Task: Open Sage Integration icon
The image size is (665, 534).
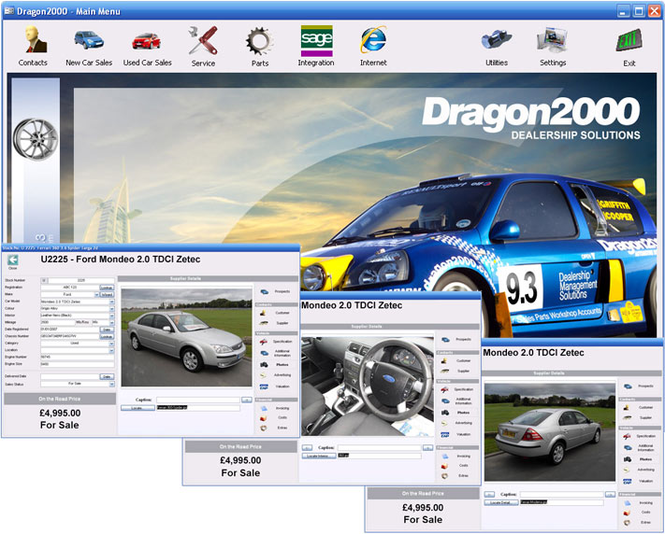Action: 316,45
